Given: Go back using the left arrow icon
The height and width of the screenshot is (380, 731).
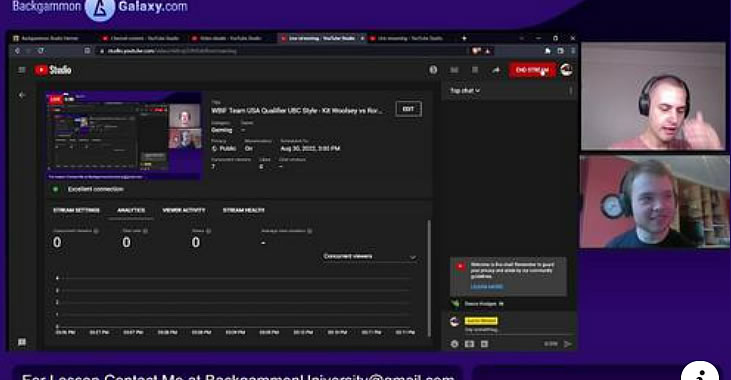Looking at the screenshot, I should click(x=22, y=95).
